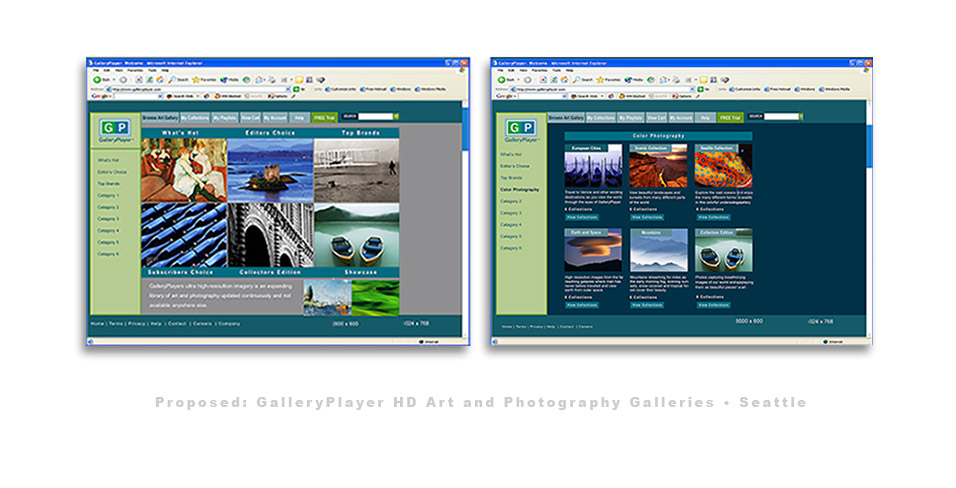Viewport: 956px width, 488px height.
Task: Type in the site search field, left window
Action: [376, 117]
